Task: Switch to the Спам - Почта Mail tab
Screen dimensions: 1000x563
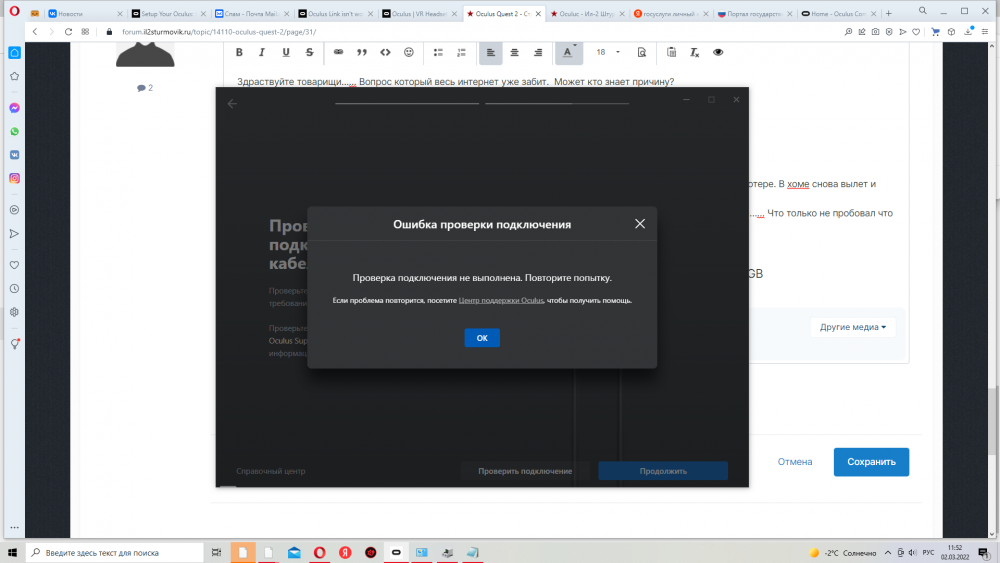Action: coord(252,13)
